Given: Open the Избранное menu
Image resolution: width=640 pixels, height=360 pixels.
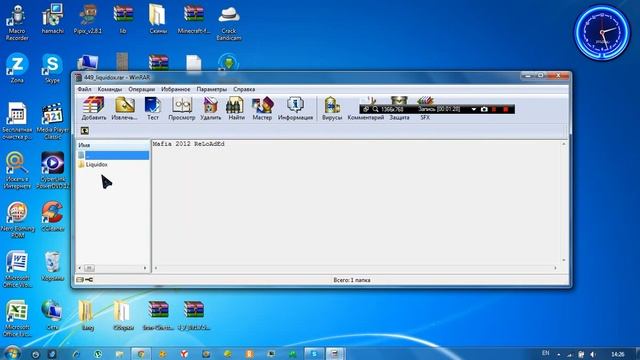Looking at the screenshot, I should [176, 89].
